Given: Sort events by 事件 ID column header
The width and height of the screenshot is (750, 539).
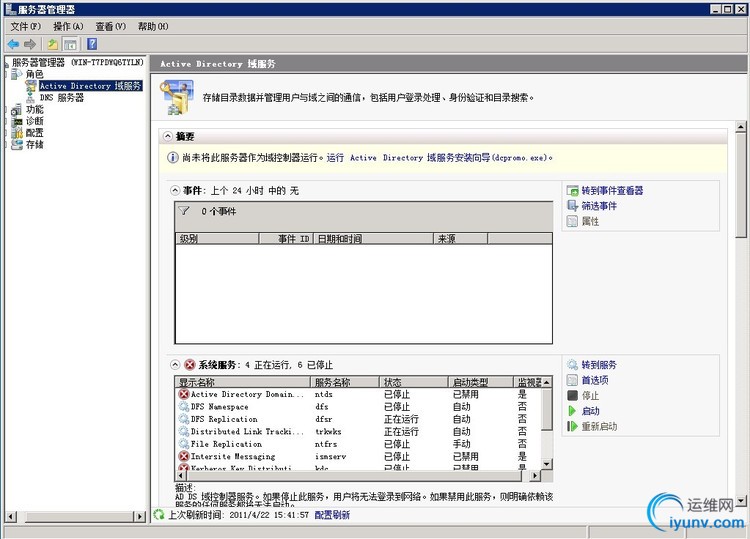Looking at the screenshot, I should click(x=286, y=239).
